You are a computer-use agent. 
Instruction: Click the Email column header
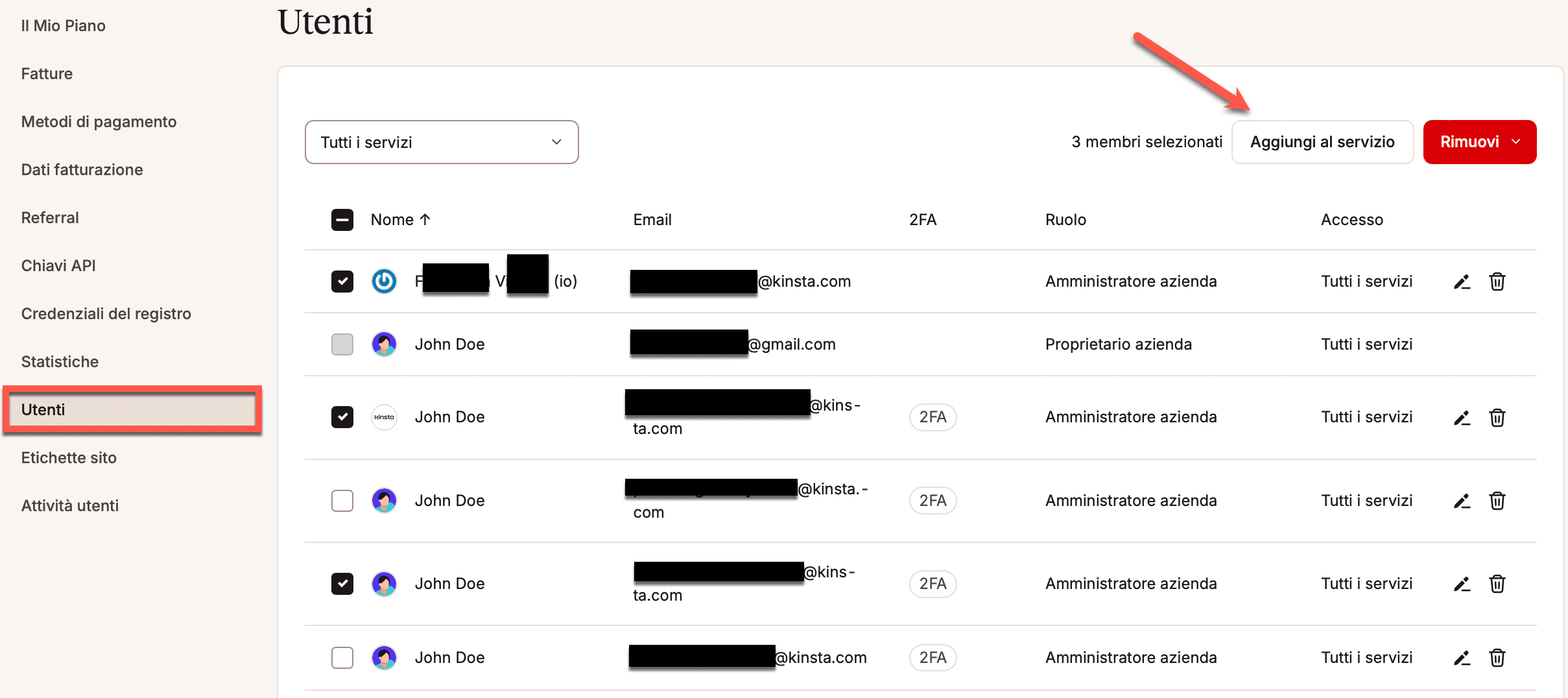click(652, 220)
